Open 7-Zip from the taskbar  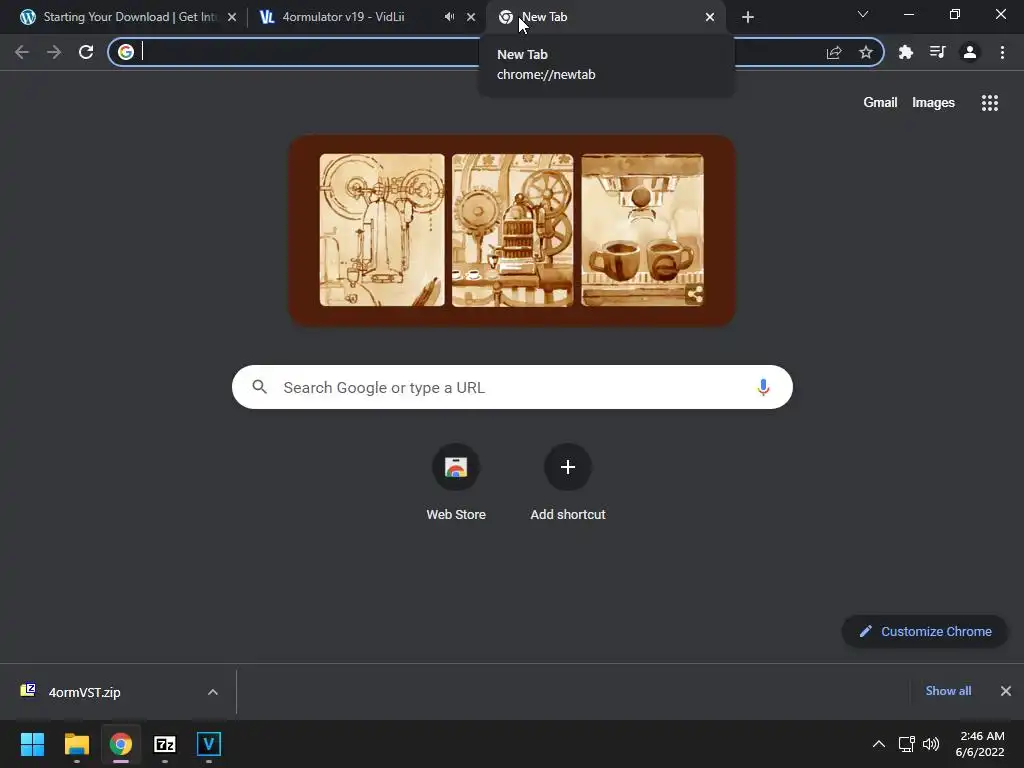tap(165, 744)
